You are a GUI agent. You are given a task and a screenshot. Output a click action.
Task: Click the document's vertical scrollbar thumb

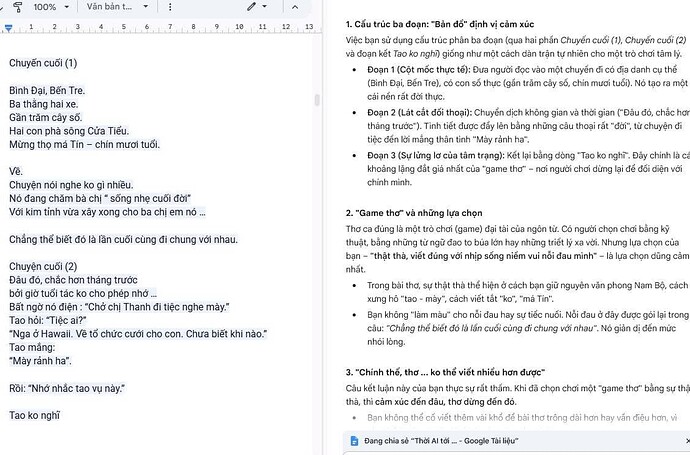(x=316, y=100)
